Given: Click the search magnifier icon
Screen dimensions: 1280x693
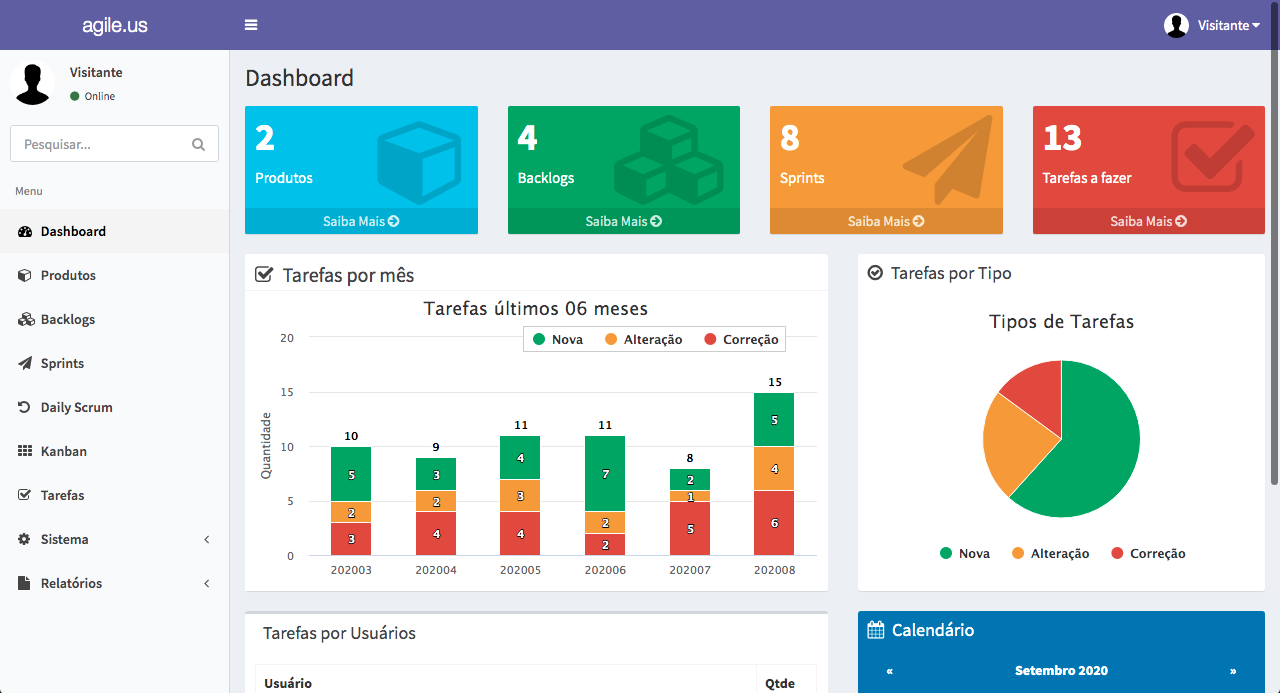Looking at the screenshot, I should coord(198,144).
